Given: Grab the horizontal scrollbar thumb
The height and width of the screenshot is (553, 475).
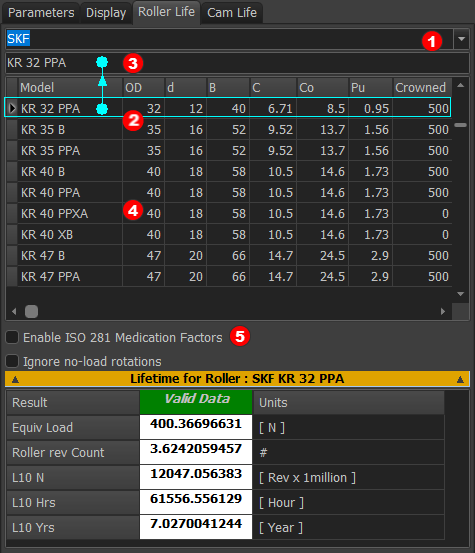Looking at the screenshot, I should [31, 311].
